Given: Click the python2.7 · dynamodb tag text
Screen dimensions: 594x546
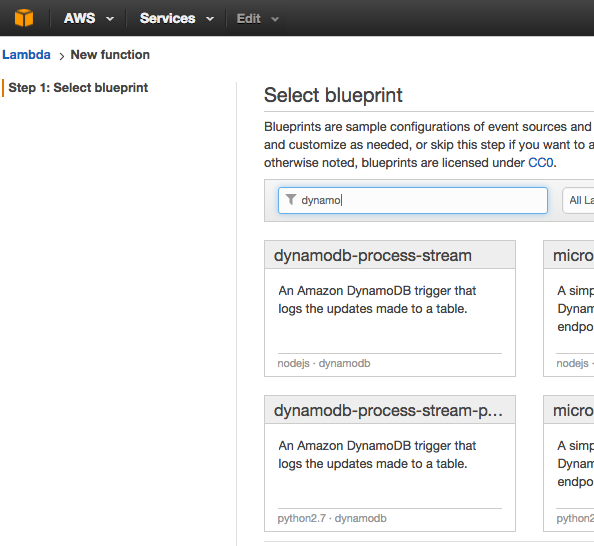Looking at the screenshot, I should (332, 518).
